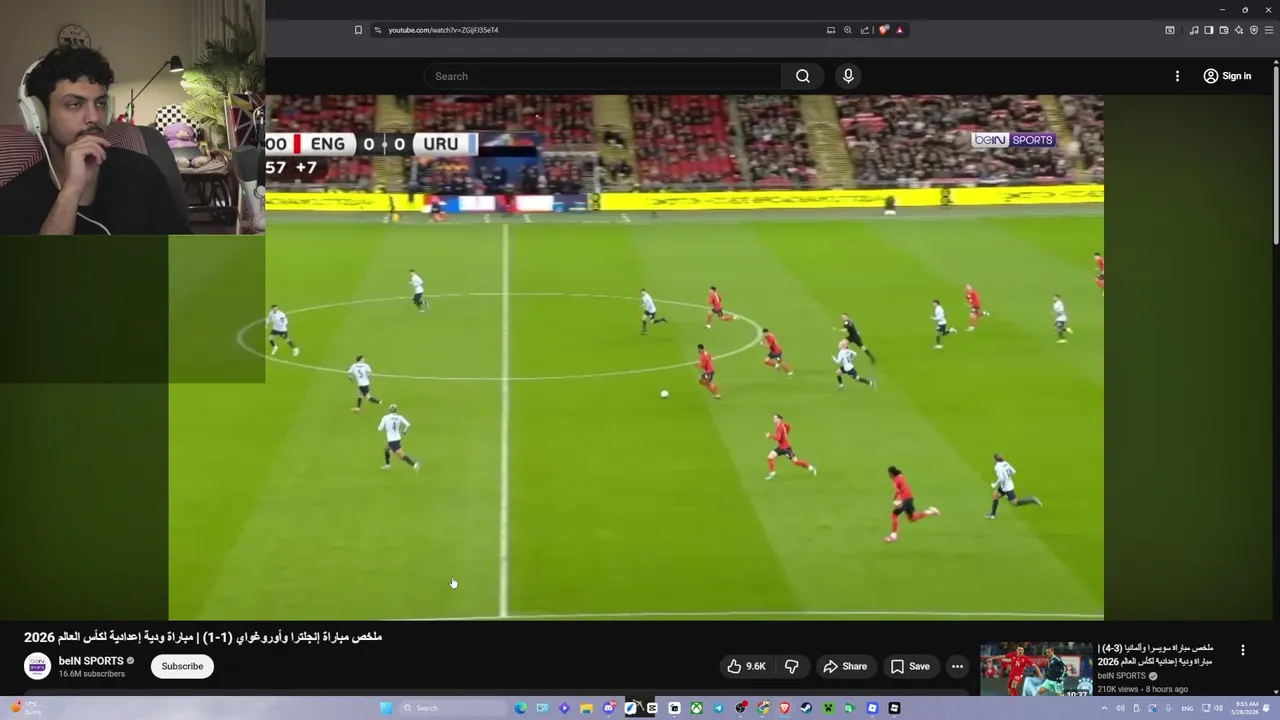Open the Windows Start button
The image size is (1280, 720).
(386, 708)
